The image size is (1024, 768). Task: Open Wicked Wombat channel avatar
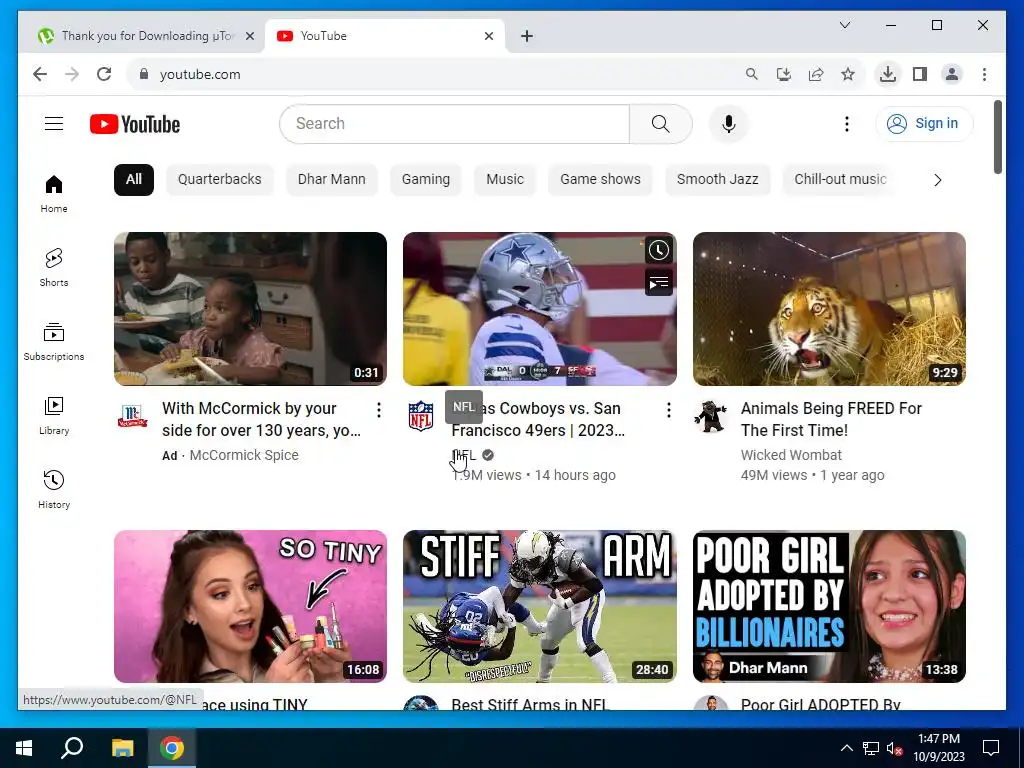tap(711, 416)
